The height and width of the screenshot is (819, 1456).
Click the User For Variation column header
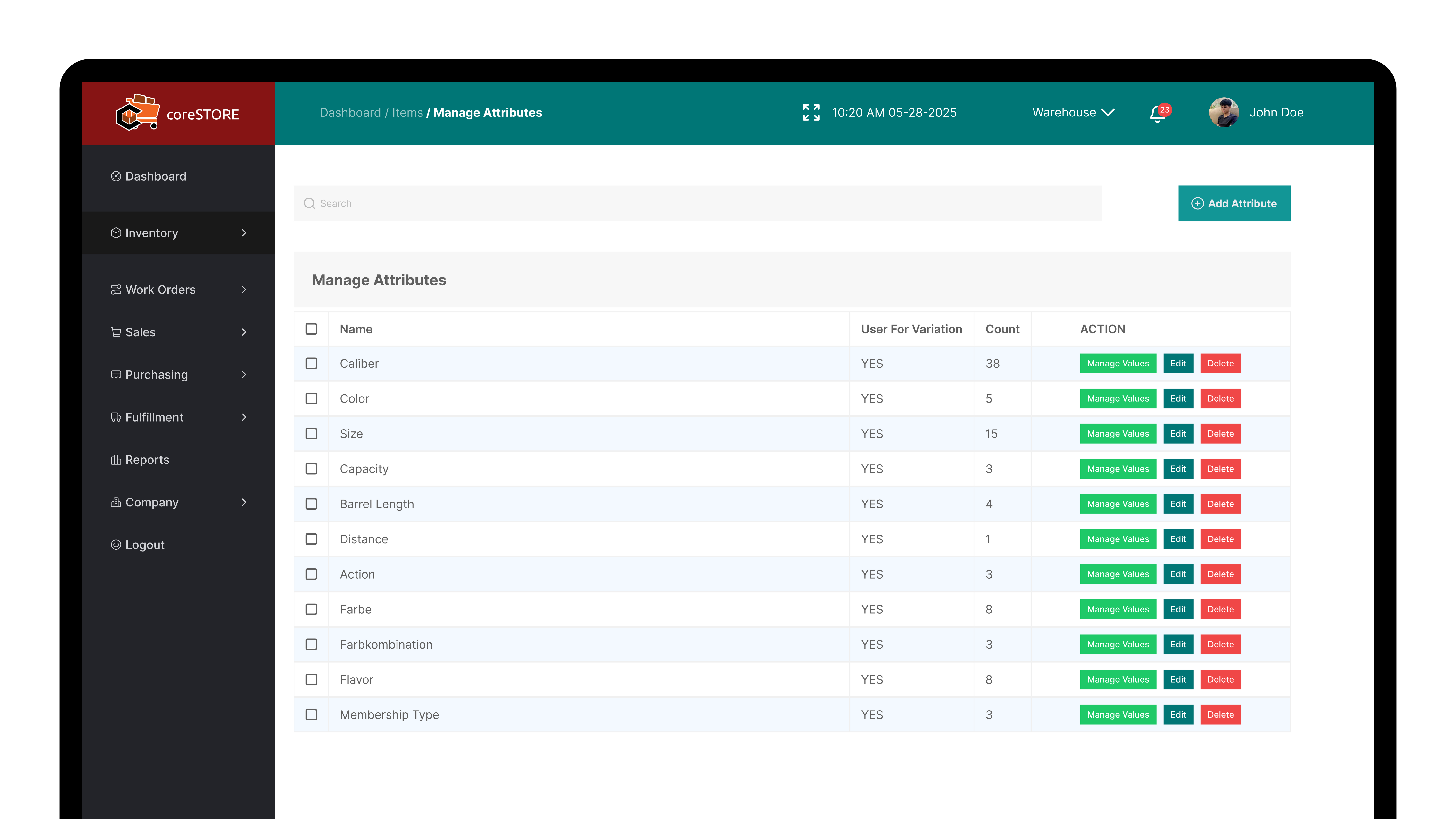click(911, 329)
